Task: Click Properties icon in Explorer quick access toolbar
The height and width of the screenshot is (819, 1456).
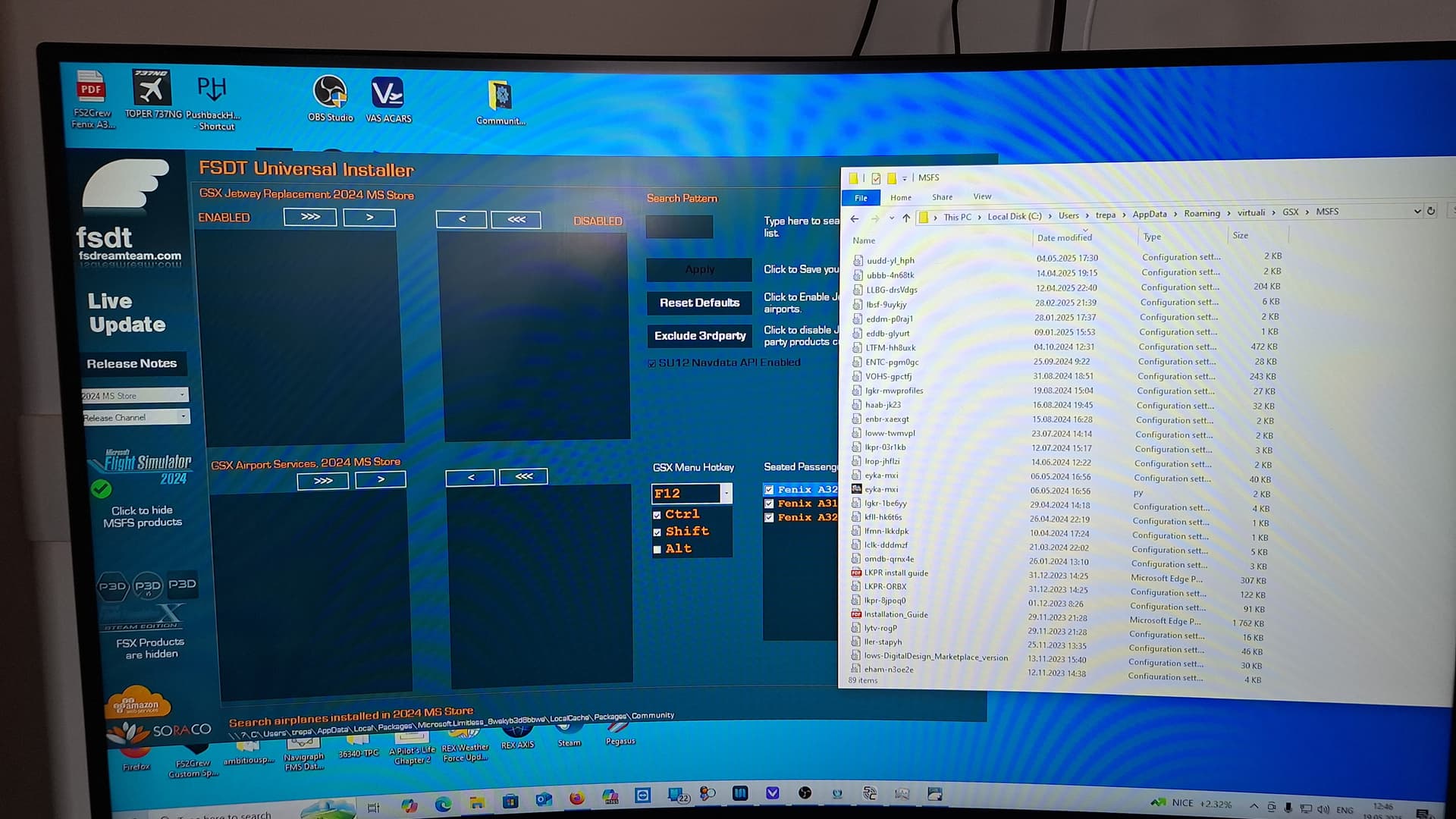Action: (876, 178)
